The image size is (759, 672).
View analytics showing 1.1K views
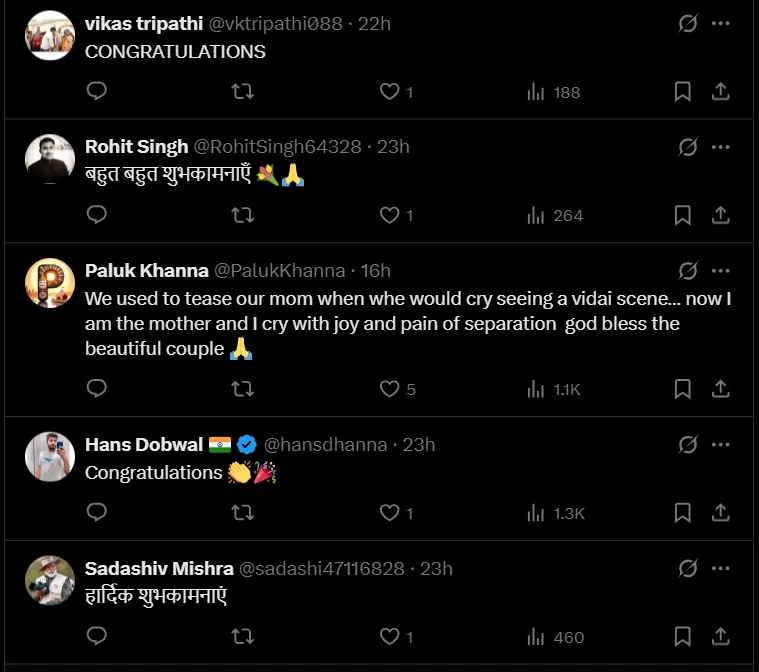(x=554, y=389)
